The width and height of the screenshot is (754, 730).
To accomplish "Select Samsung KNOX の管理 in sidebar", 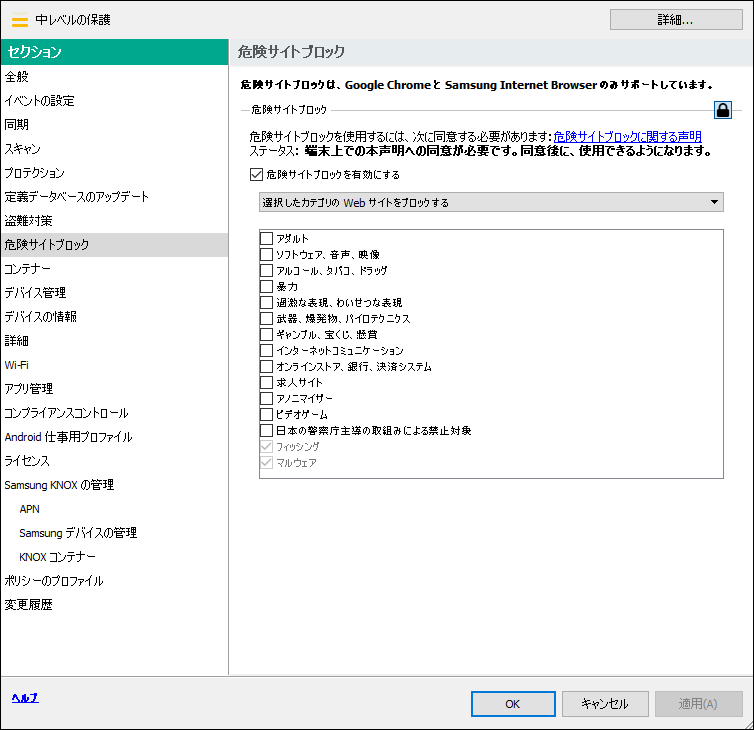I will [x=59, y=485].
